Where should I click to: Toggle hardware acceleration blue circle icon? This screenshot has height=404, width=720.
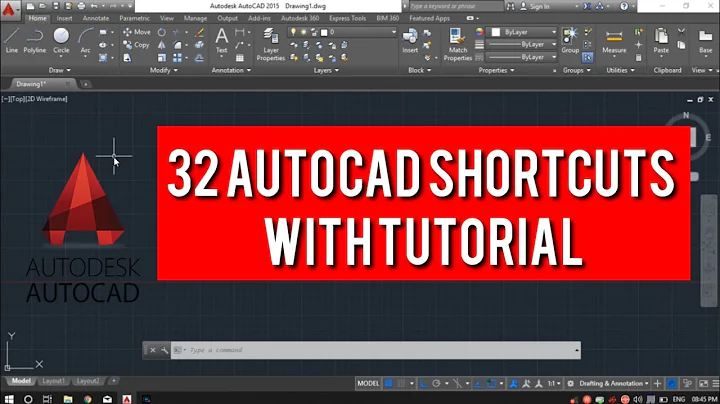(x=671, y=383)
